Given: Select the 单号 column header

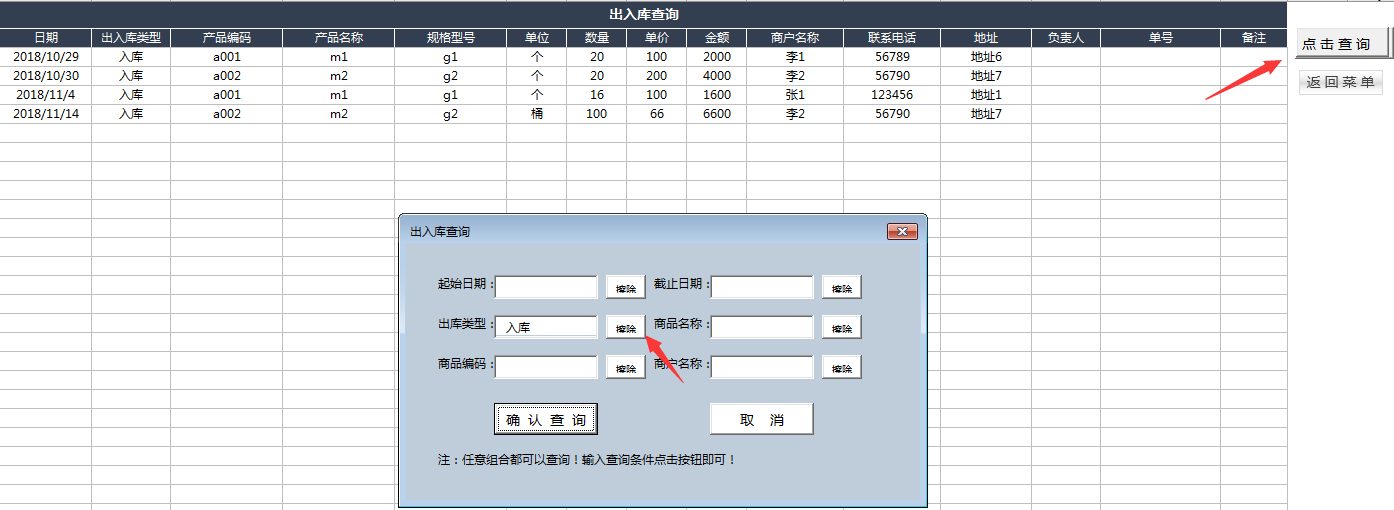Looking at the screenshot, I should [x=1161, y=38].
